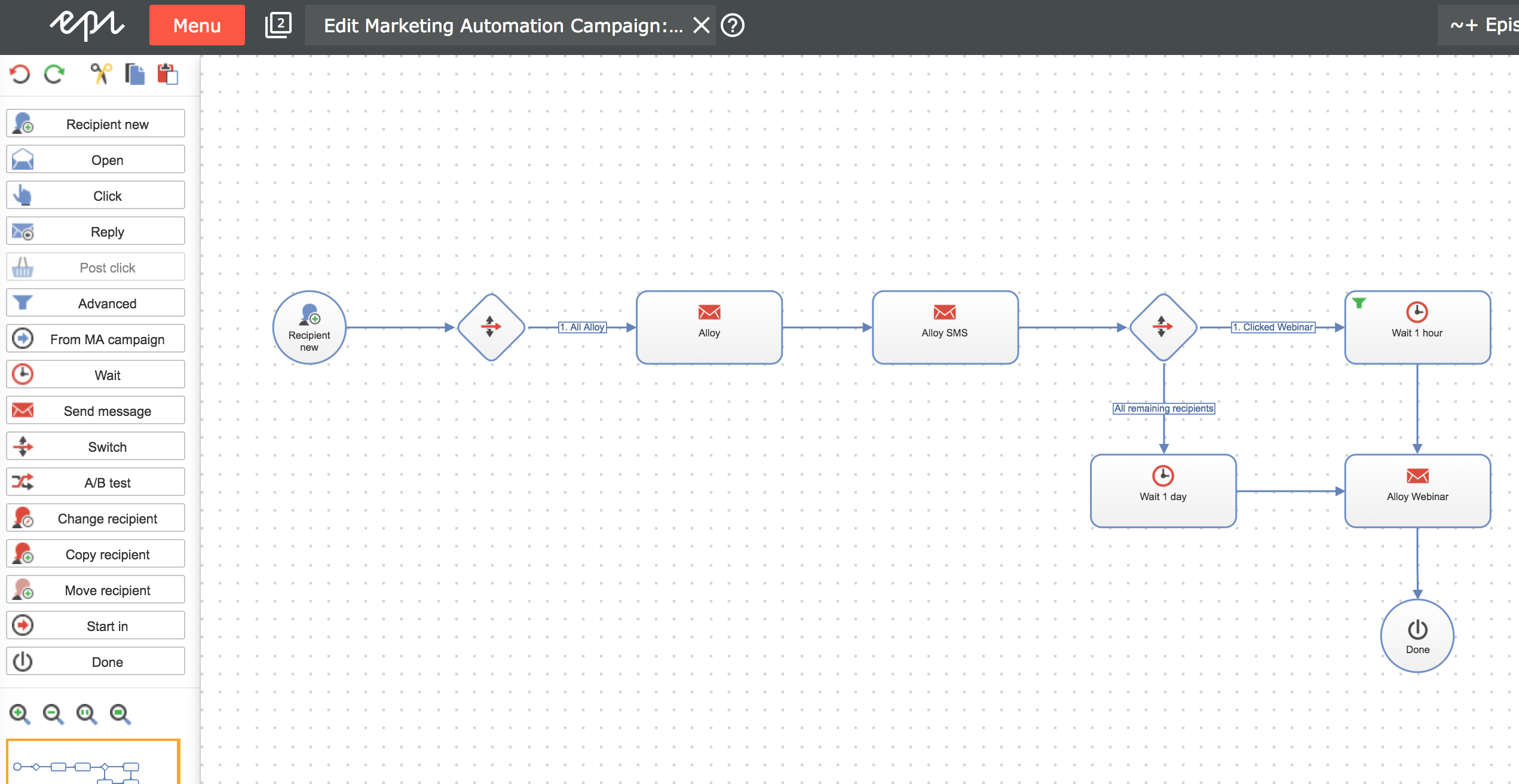
Task: Click the zoom in magnifier icon
Action: [20, 713]
